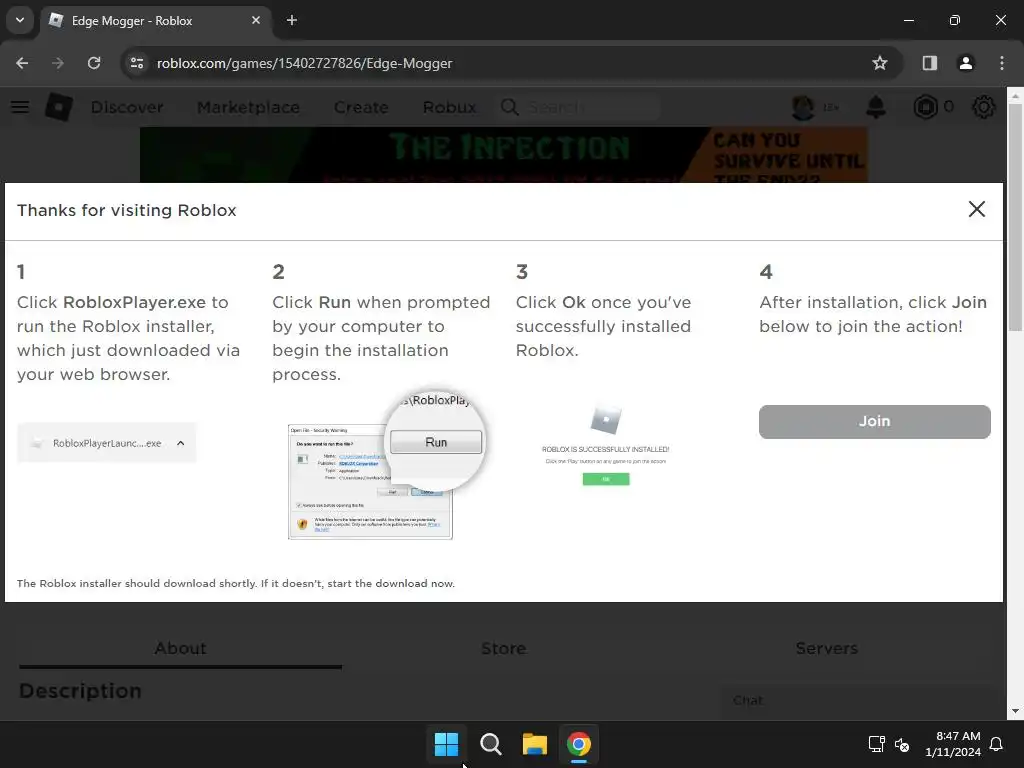Close the Edge Mogger browser tab
Image resolution: width=1024 pixels, height=768 pixels.
[x=256, y=20]
